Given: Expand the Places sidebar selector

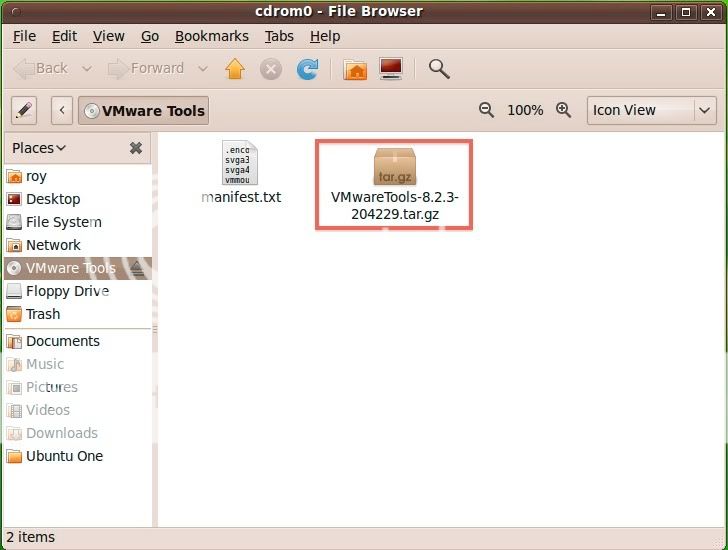Looking at the screenshot, I should (39, 148).
